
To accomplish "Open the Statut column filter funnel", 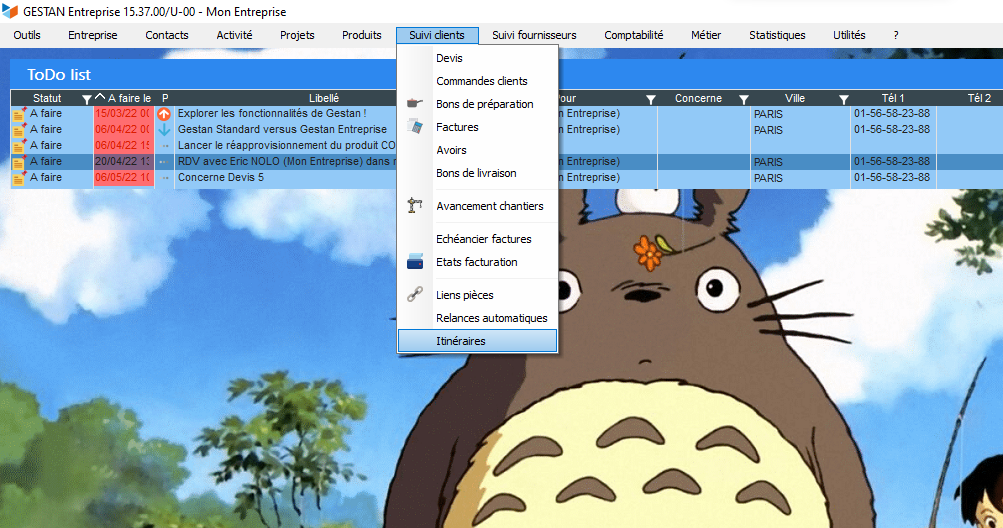I will (86, 99).
